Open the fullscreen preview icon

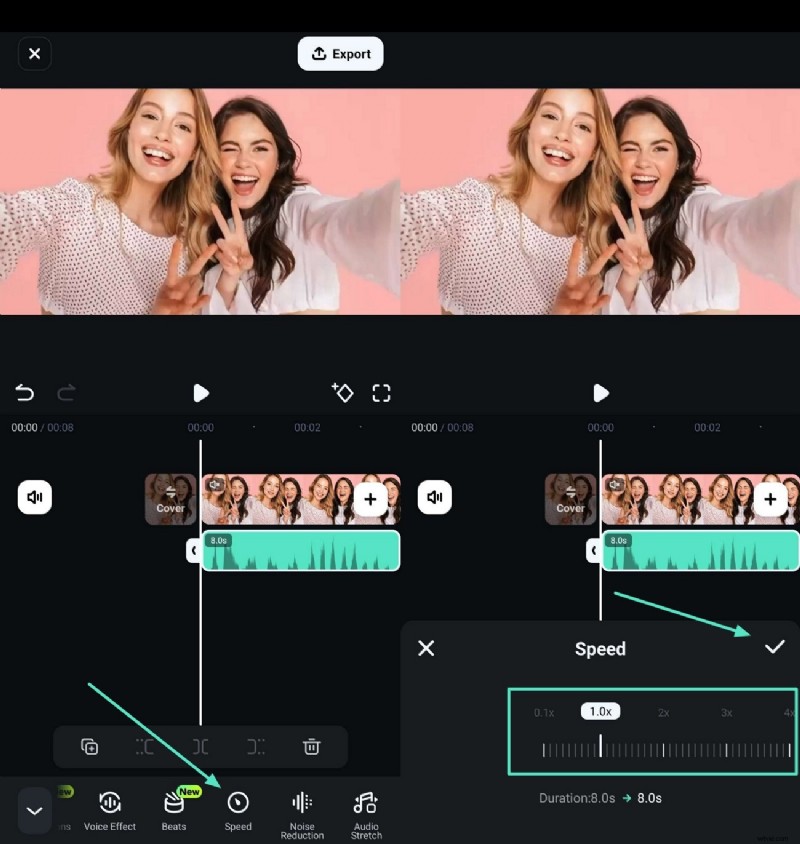click(x=381, y=393)
